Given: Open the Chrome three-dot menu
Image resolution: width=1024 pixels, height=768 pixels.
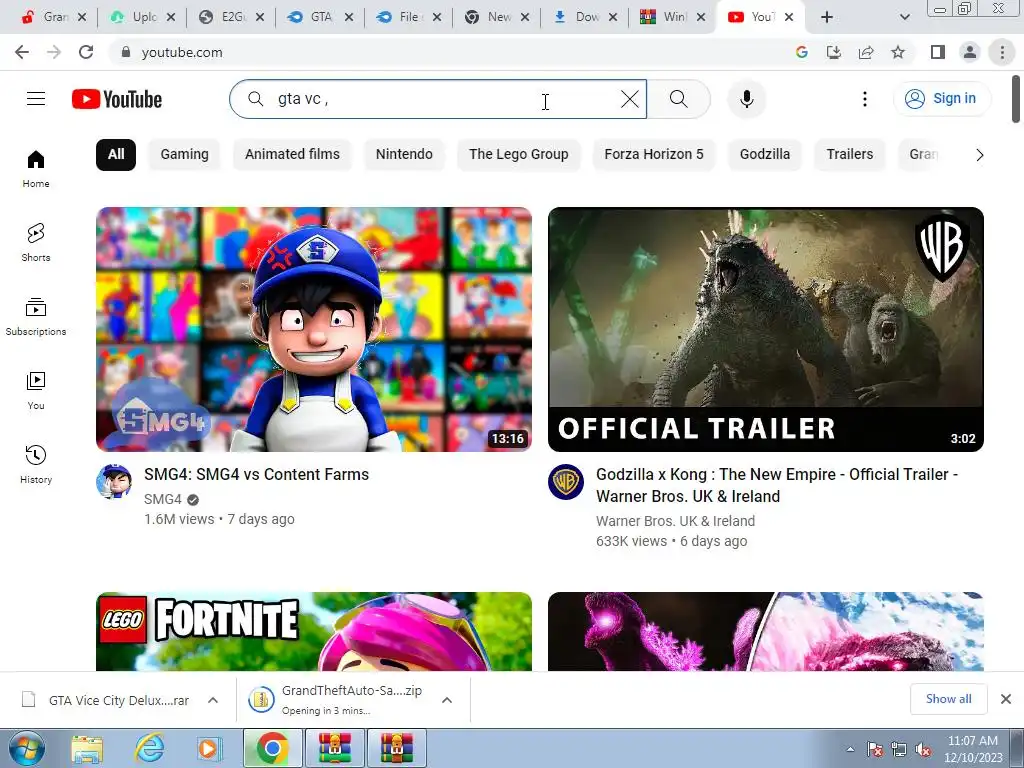Looking at the screenshot, I should click(x=1002, y=52).
